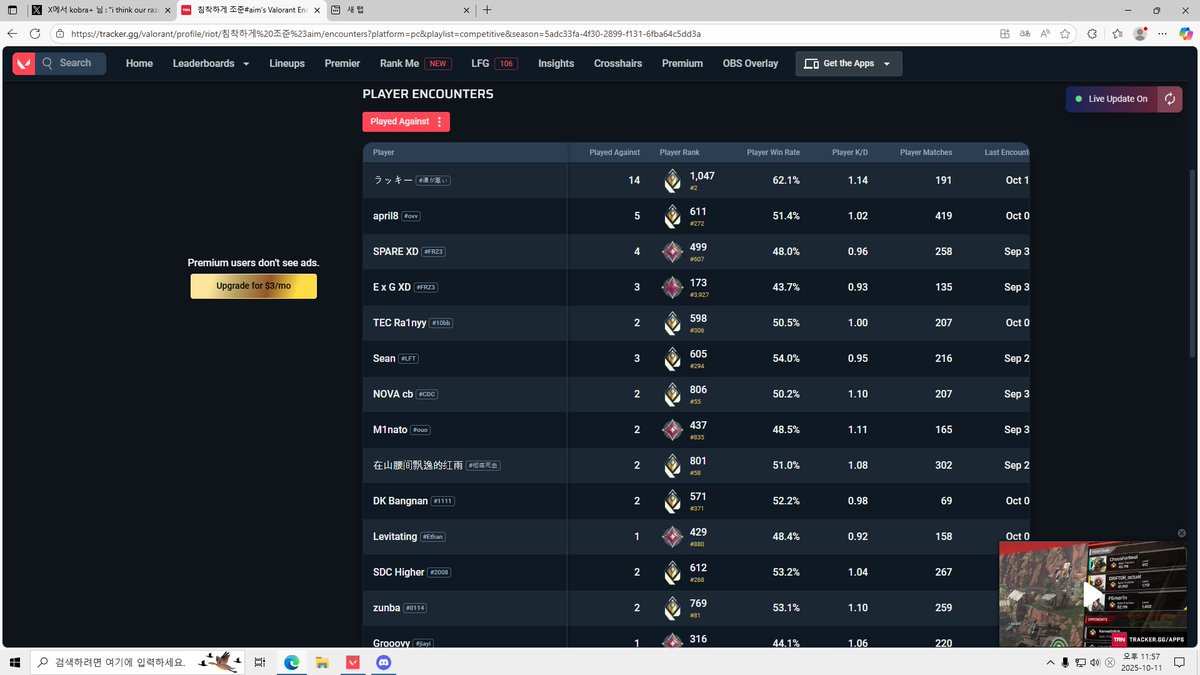Reload the page with refresh icon
This screenshot has width=1200, height=675.
[36, 33]
